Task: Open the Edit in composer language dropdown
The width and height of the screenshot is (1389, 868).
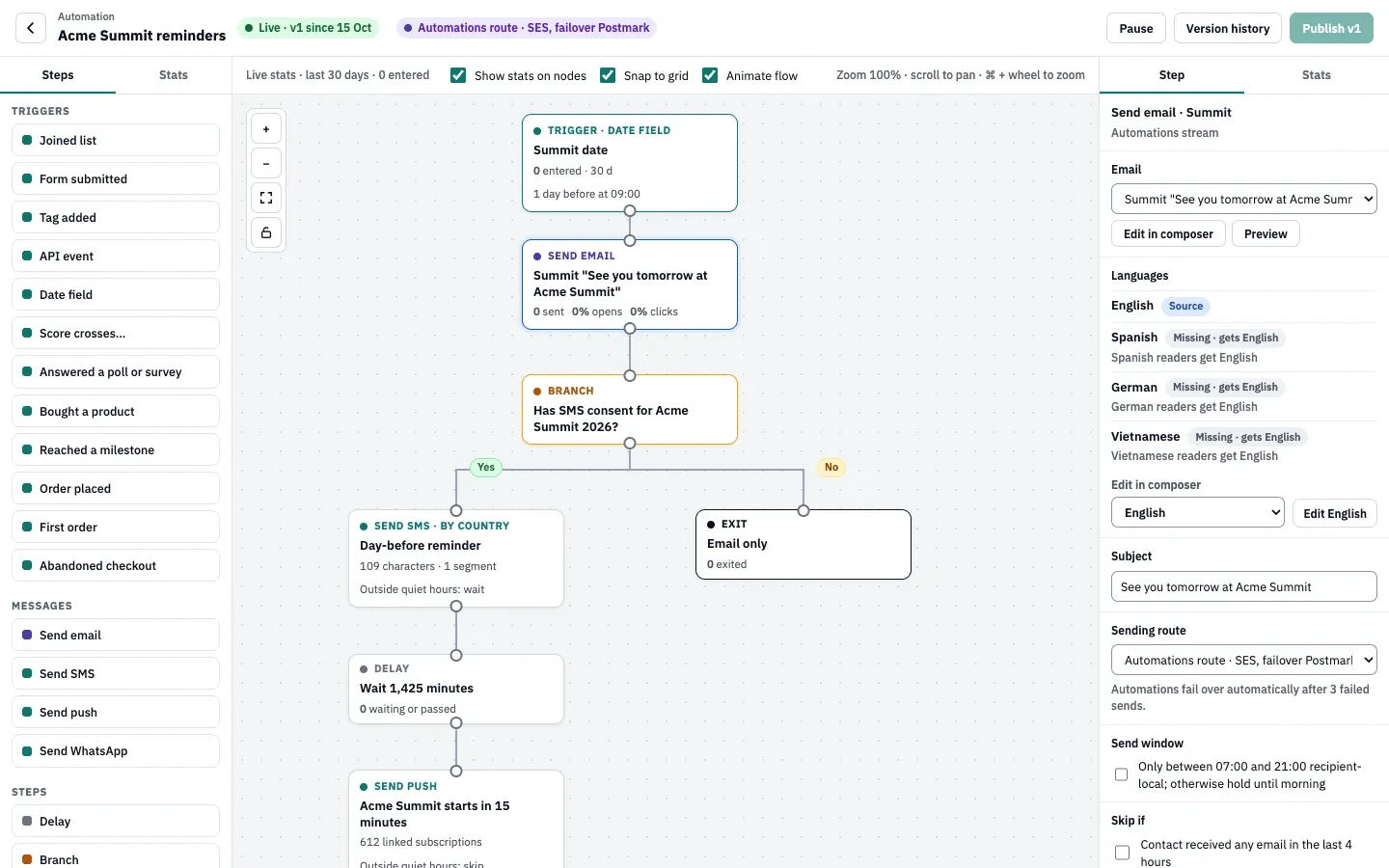Action: [x=1198, y=512]
